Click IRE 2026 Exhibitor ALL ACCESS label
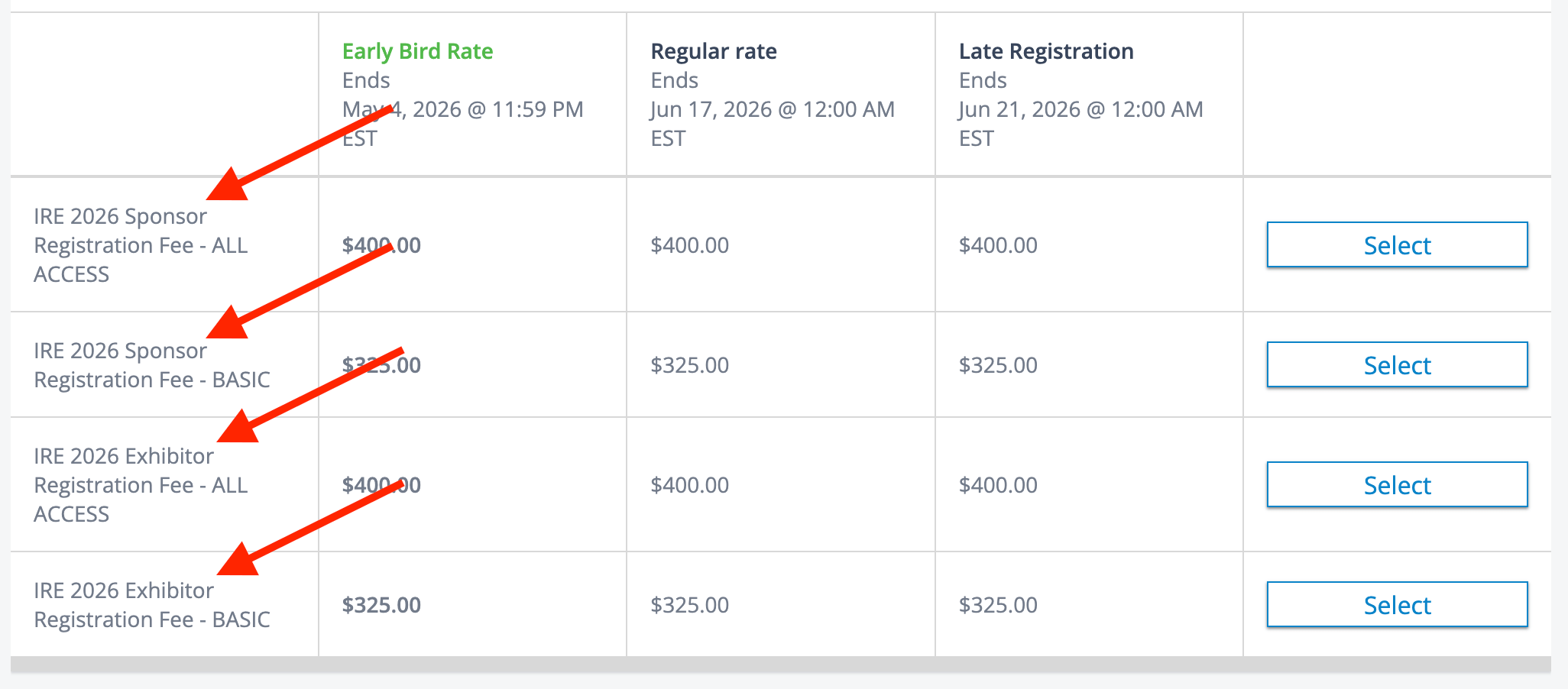The image size is (1568, 689). (x=141, y=485)
